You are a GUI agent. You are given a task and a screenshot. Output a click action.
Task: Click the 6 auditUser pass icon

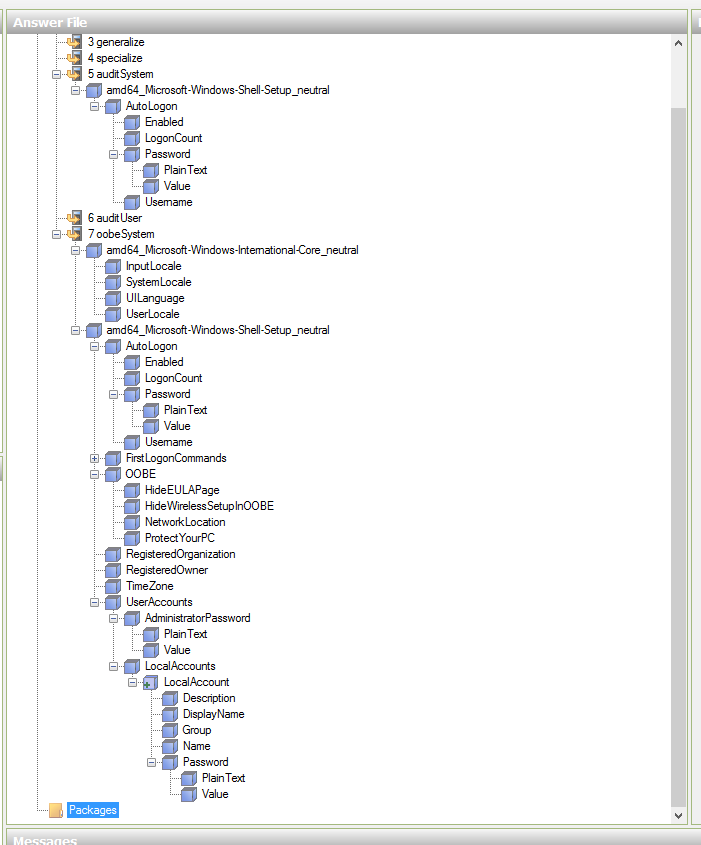pyautogui.click(x=74, y=218)
